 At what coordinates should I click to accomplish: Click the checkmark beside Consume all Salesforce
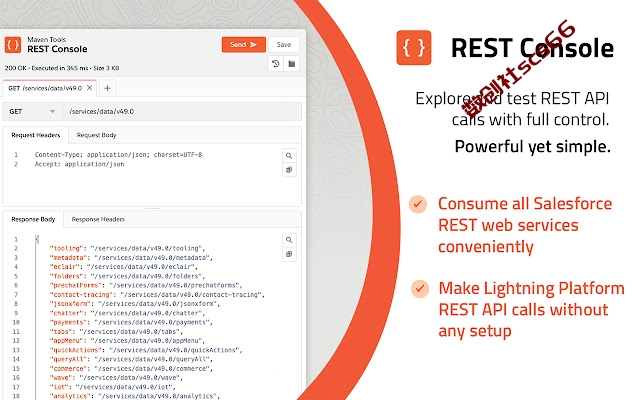coord(418,204)
